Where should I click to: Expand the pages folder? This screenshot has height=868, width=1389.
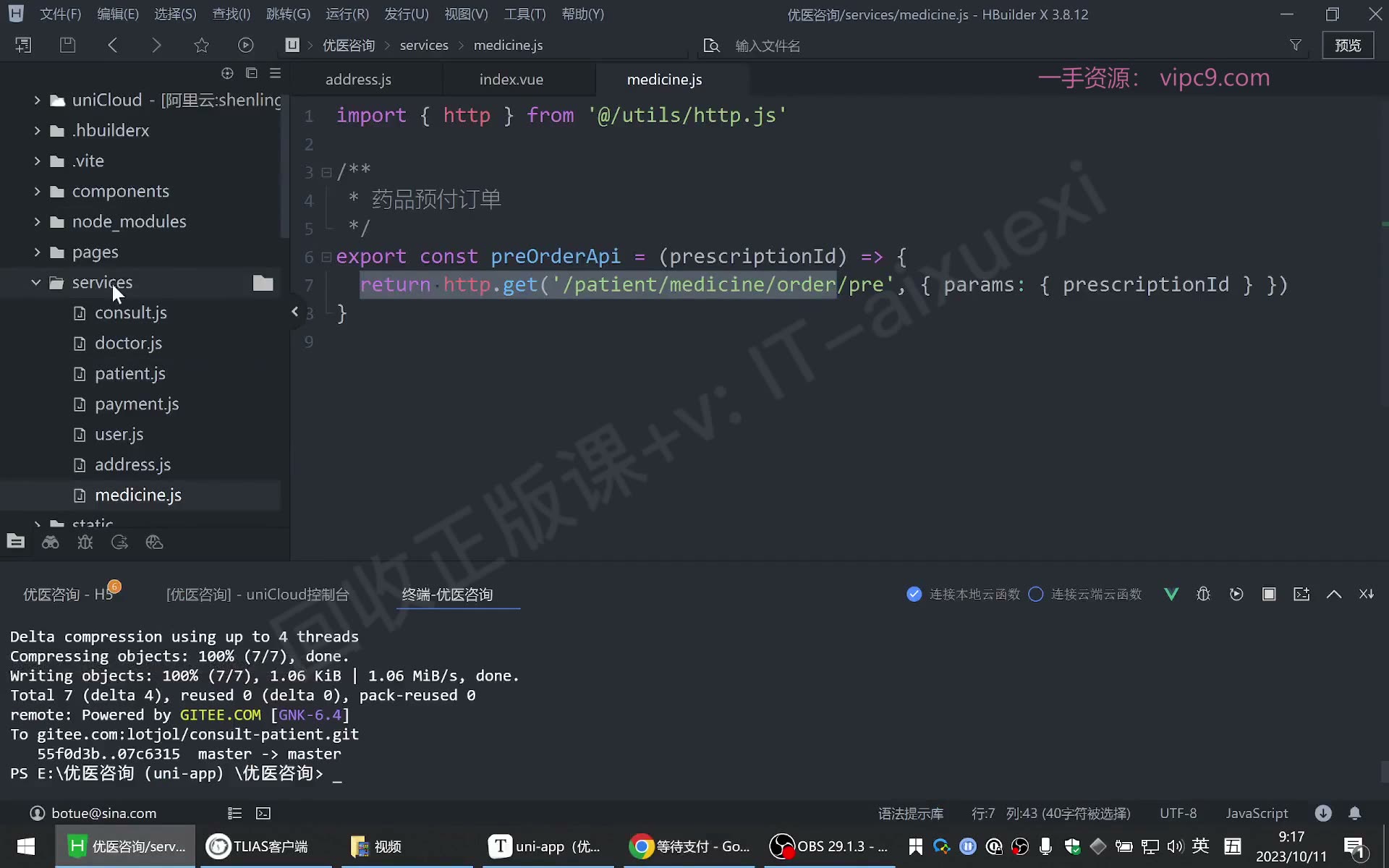tap(37, 252)
